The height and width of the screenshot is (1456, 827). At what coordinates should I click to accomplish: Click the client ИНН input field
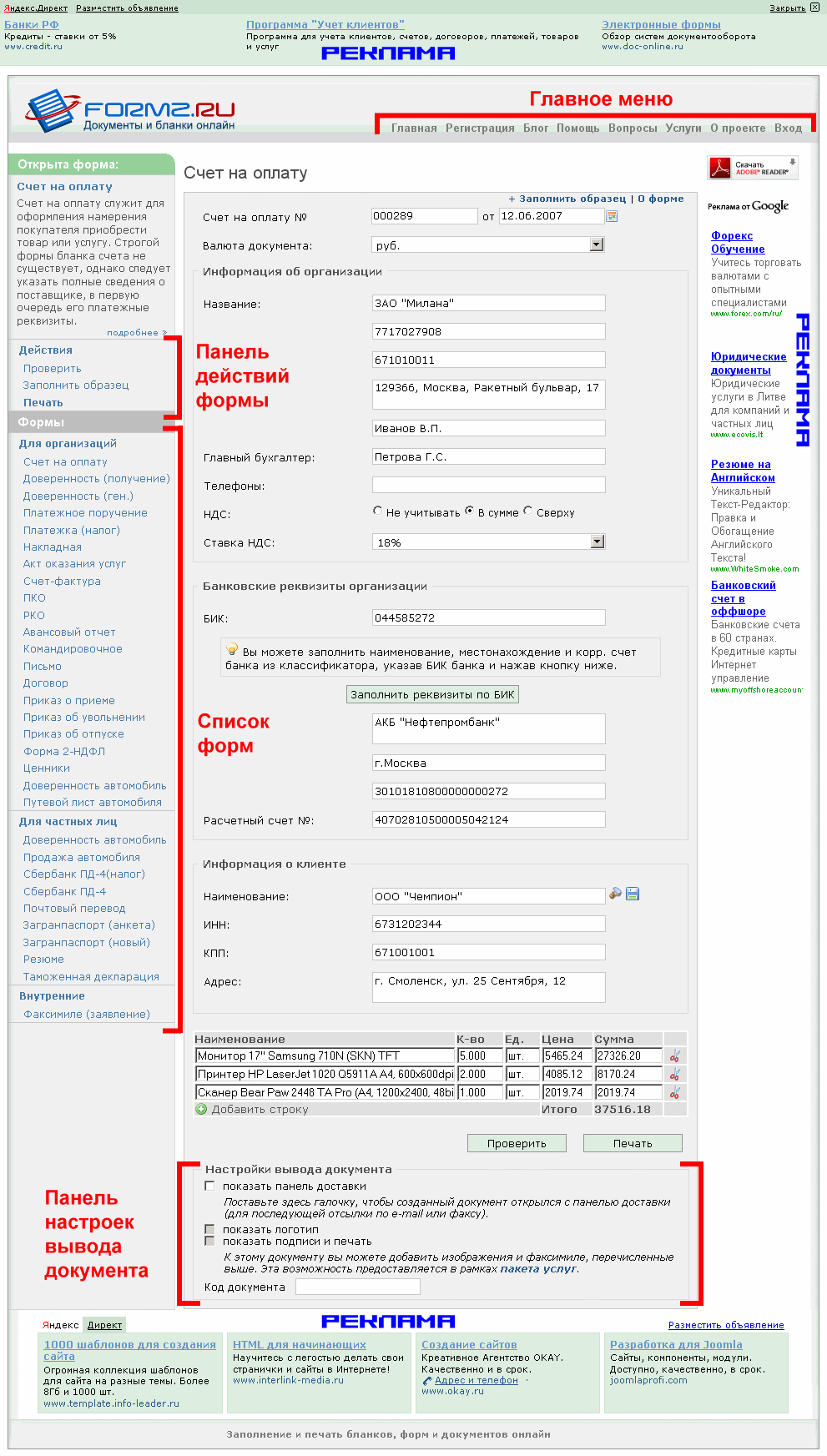(x=489, y=924)
